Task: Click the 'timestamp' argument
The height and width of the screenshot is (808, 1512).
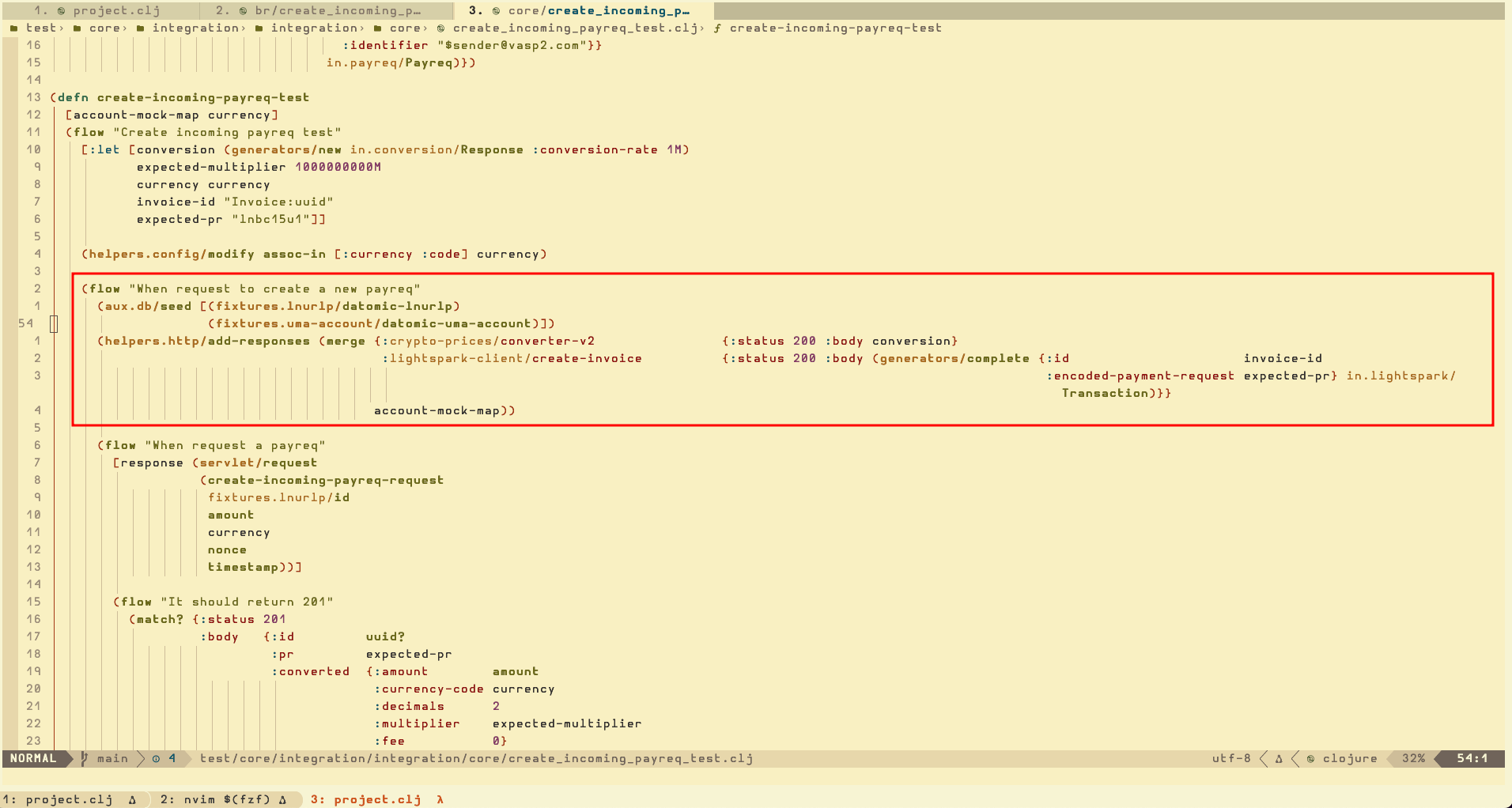Action: [243, 568]
